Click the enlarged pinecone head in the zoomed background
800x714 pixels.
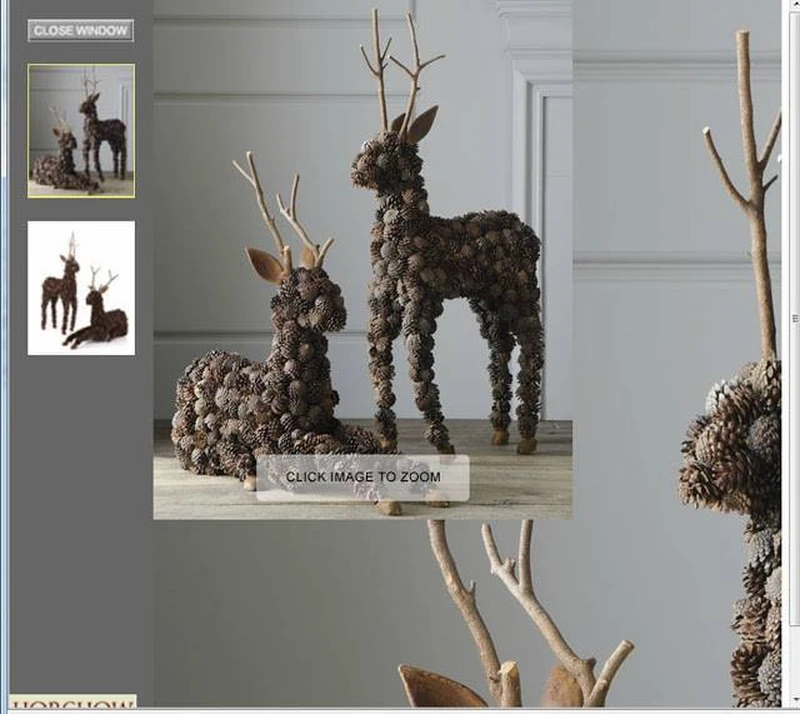[731, 444]
